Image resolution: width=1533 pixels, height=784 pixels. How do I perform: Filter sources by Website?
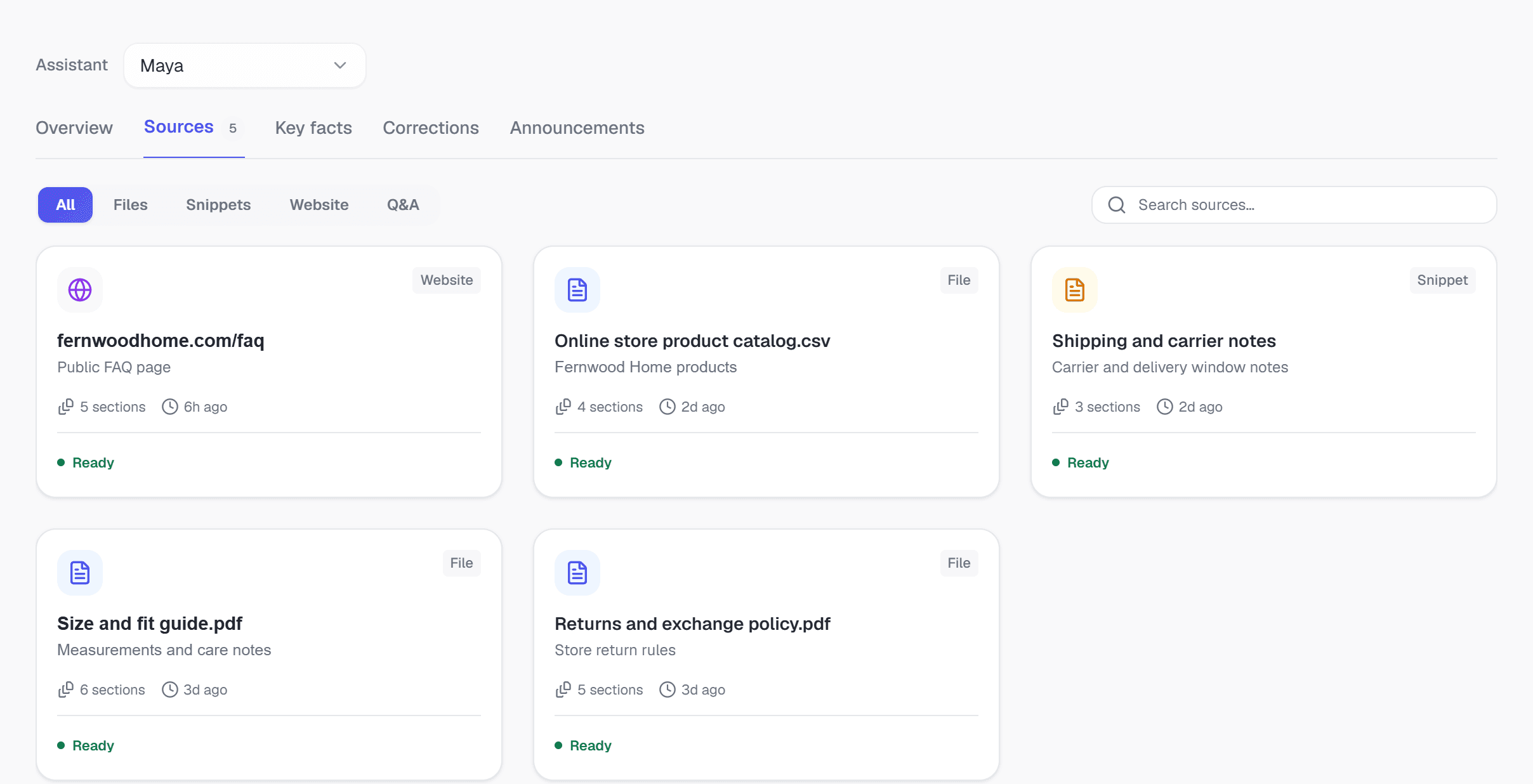point(319,205)
